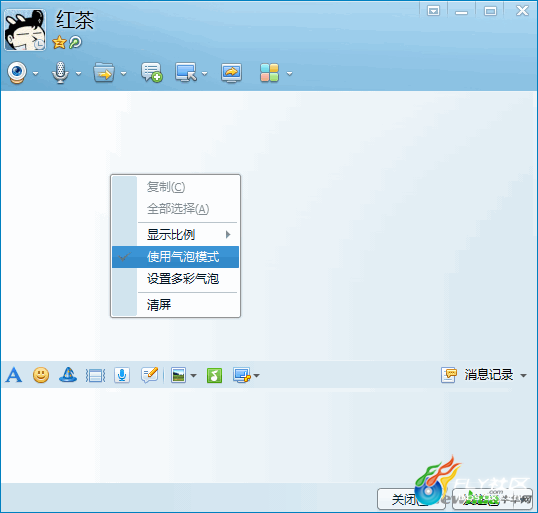
Task: Open the send file folder icon
Action: 104,72
